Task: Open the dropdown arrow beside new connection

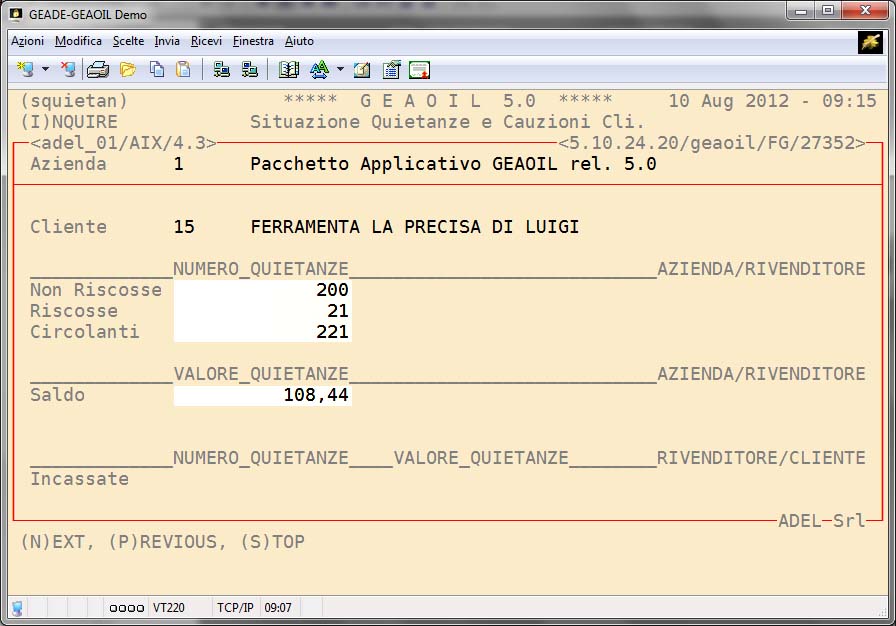Action: tap(45, 70)
